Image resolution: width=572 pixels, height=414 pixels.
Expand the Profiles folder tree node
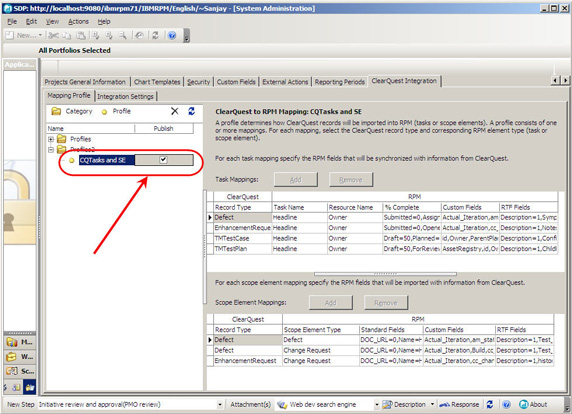[x=51, y=139]
